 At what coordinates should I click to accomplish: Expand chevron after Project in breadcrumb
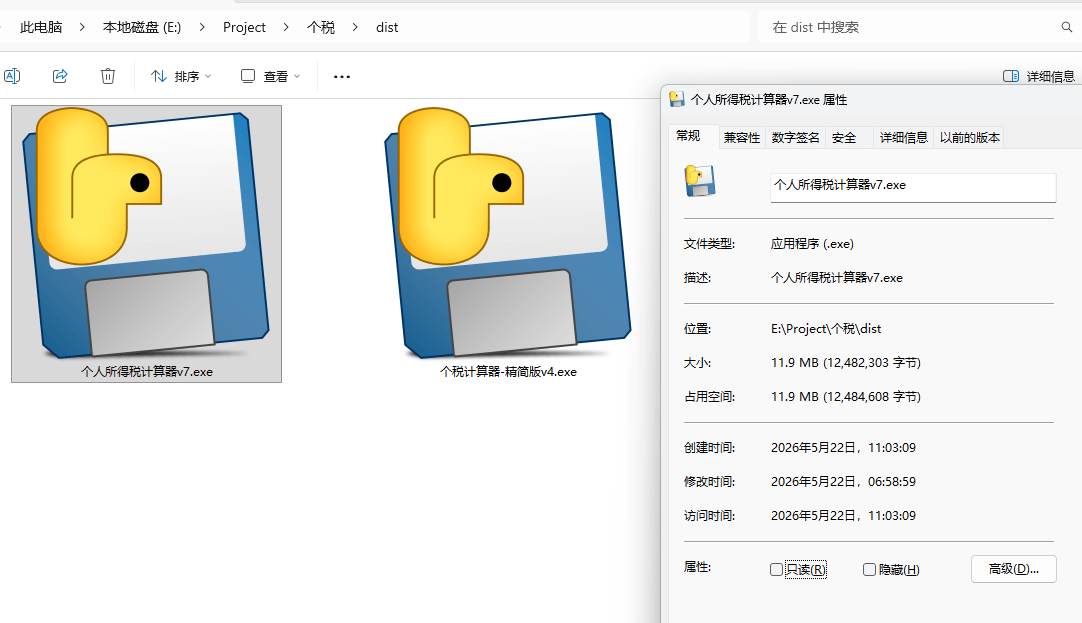click(286, 28)
